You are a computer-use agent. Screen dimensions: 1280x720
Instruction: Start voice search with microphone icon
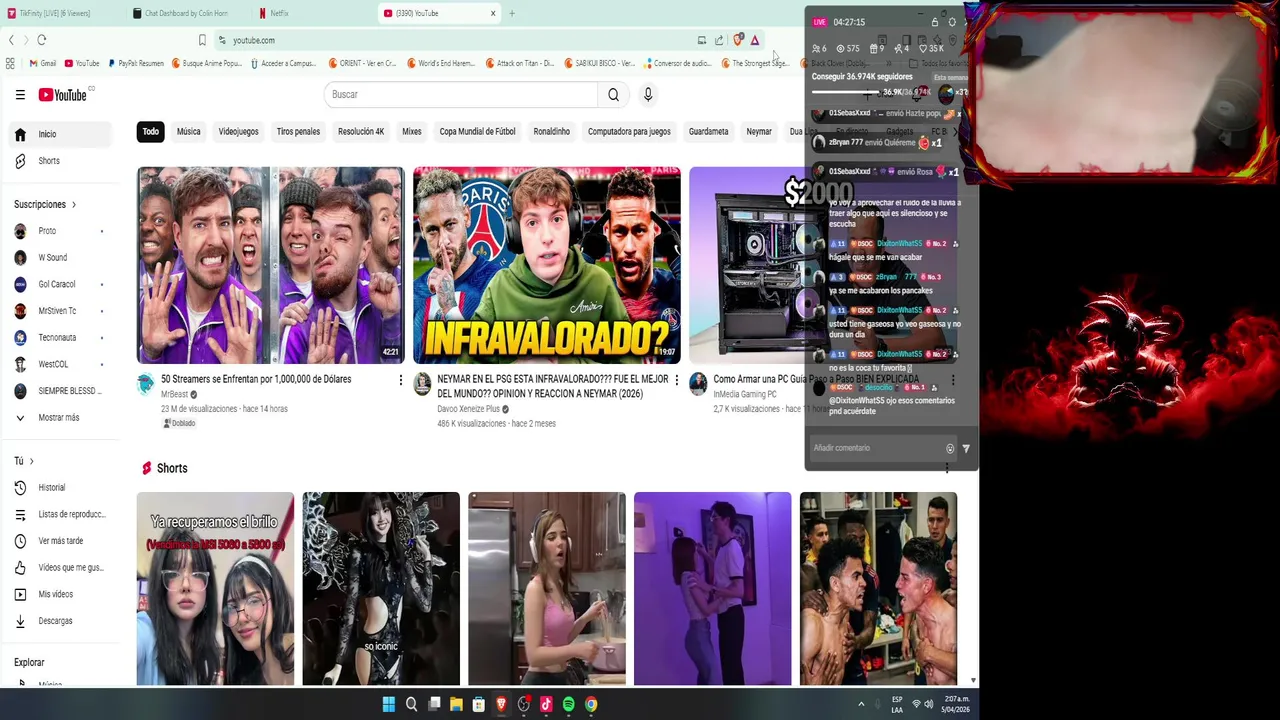point(648,95)
